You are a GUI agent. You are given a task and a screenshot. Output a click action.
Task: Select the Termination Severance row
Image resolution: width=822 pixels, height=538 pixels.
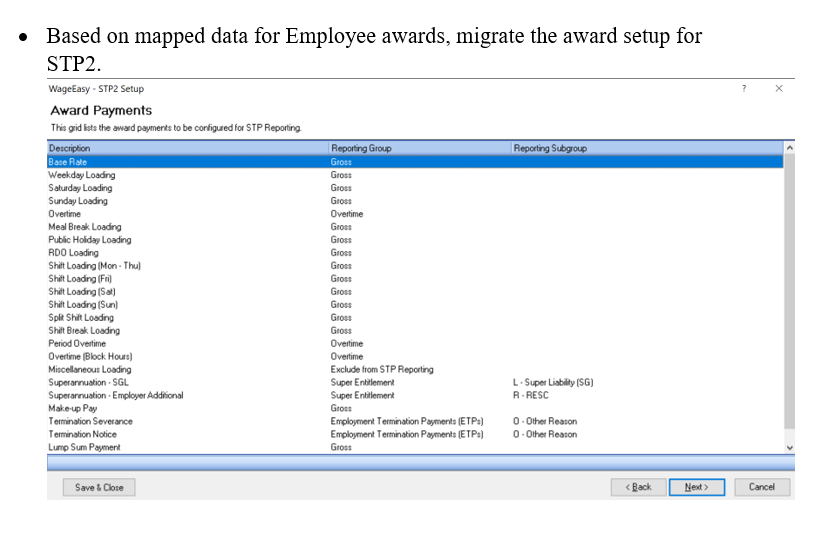[415, 422]
